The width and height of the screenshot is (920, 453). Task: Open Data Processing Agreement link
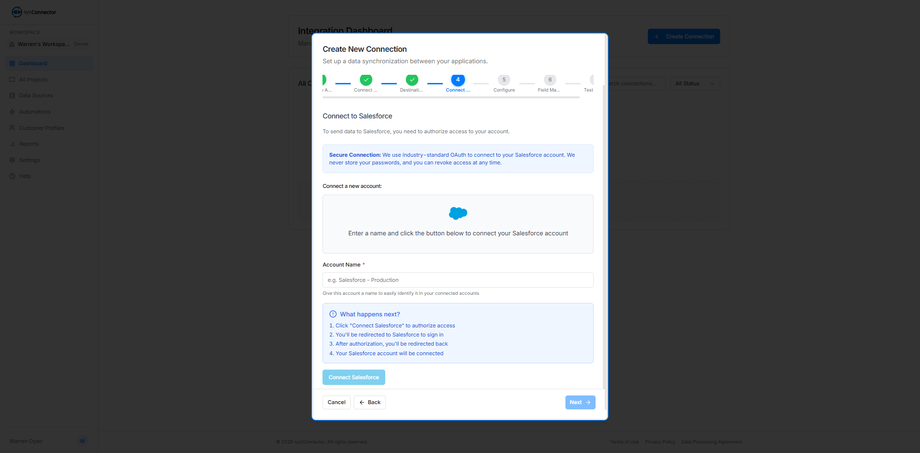tap(712, 442)
